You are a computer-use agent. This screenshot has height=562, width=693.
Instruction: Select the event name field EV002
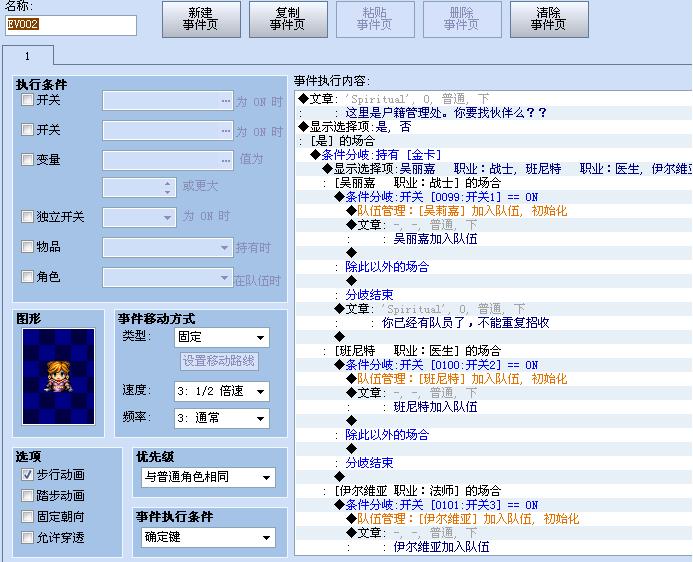coord(71,25)
